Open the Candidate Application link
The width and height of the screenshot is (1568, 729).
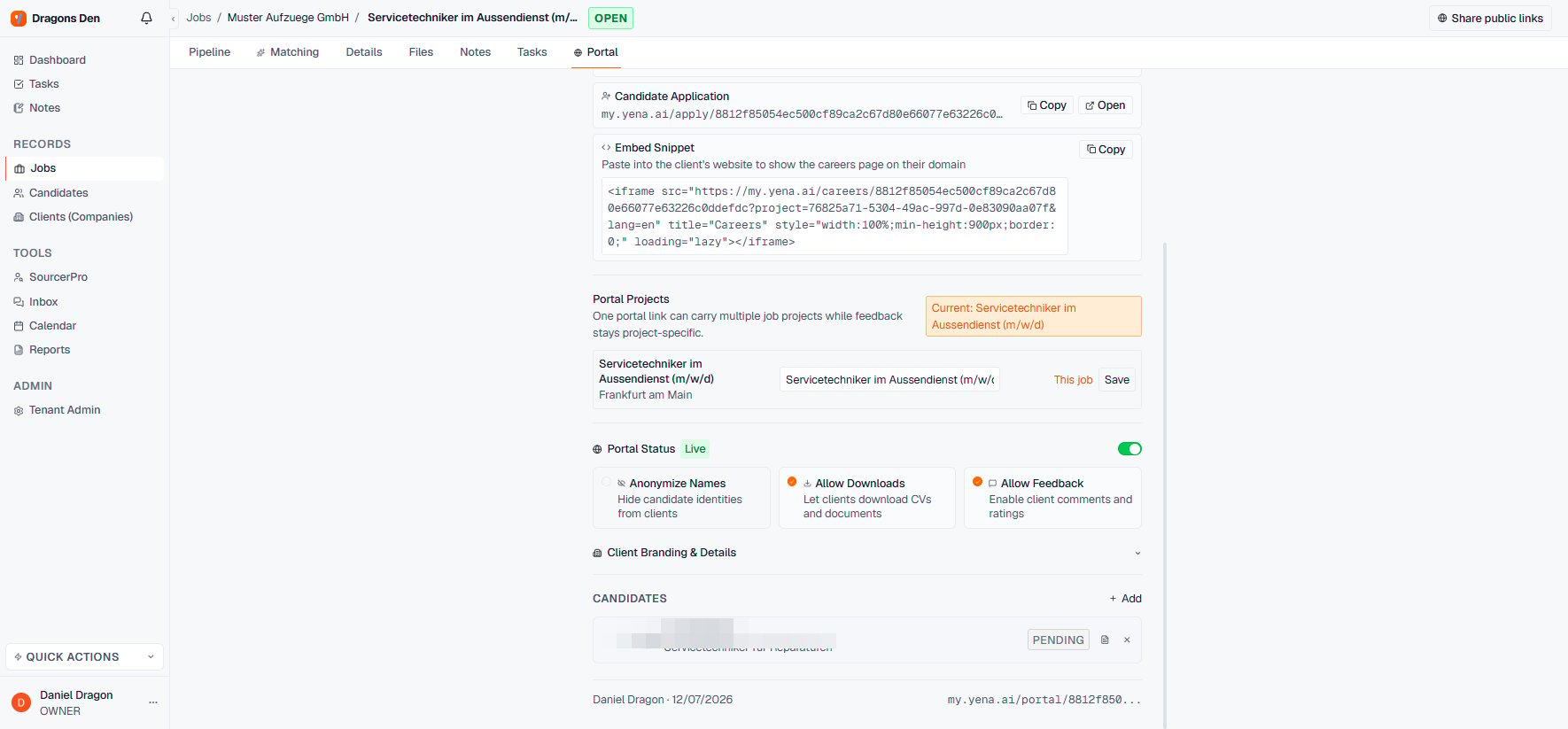point(1106,105)
